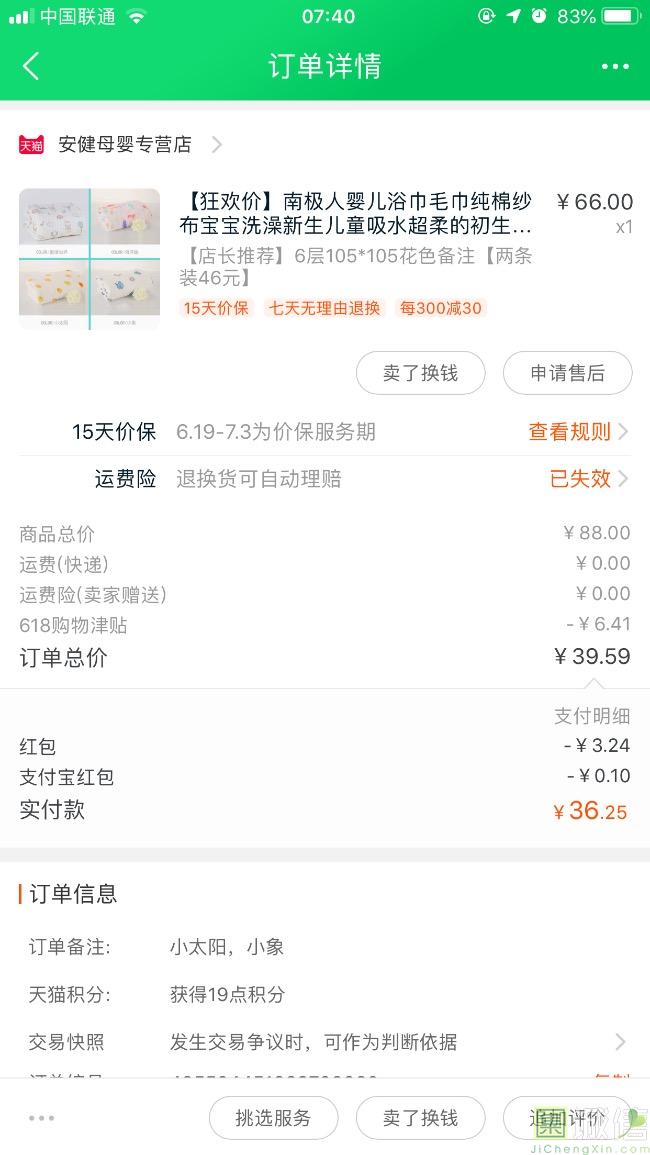Open the 南极人婴儿浴巾 product title
The image size is (650, 1155).
[x=356, y=213]
